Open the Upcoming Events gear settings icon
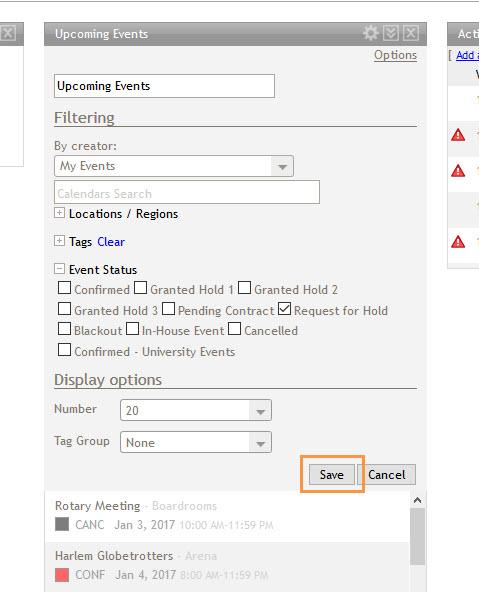The image size is (479, 592). click(371, 33)
